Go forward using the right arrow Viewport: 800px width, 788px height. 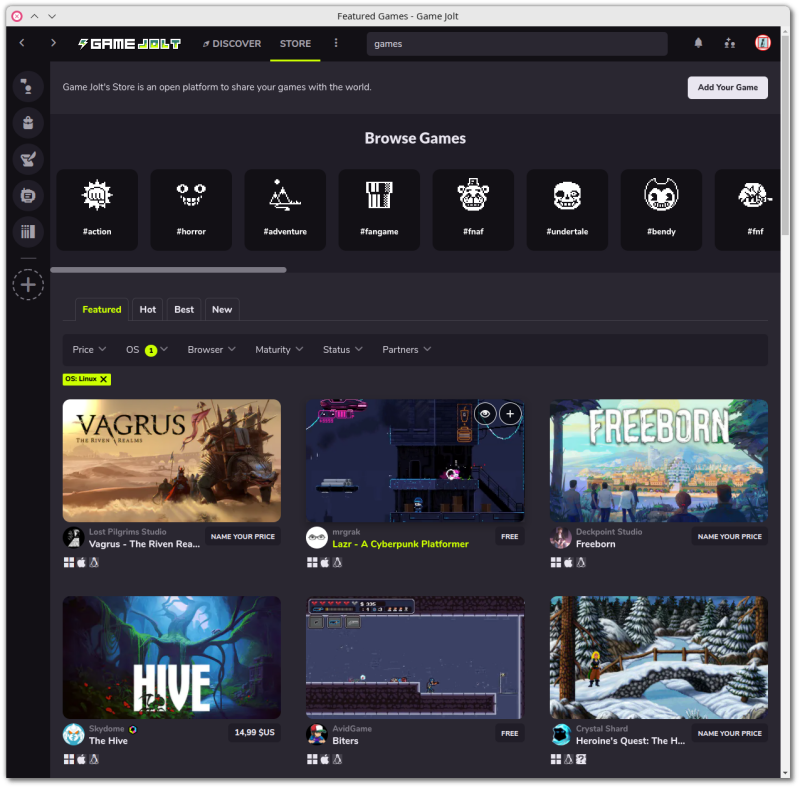[x=53, y=43]
